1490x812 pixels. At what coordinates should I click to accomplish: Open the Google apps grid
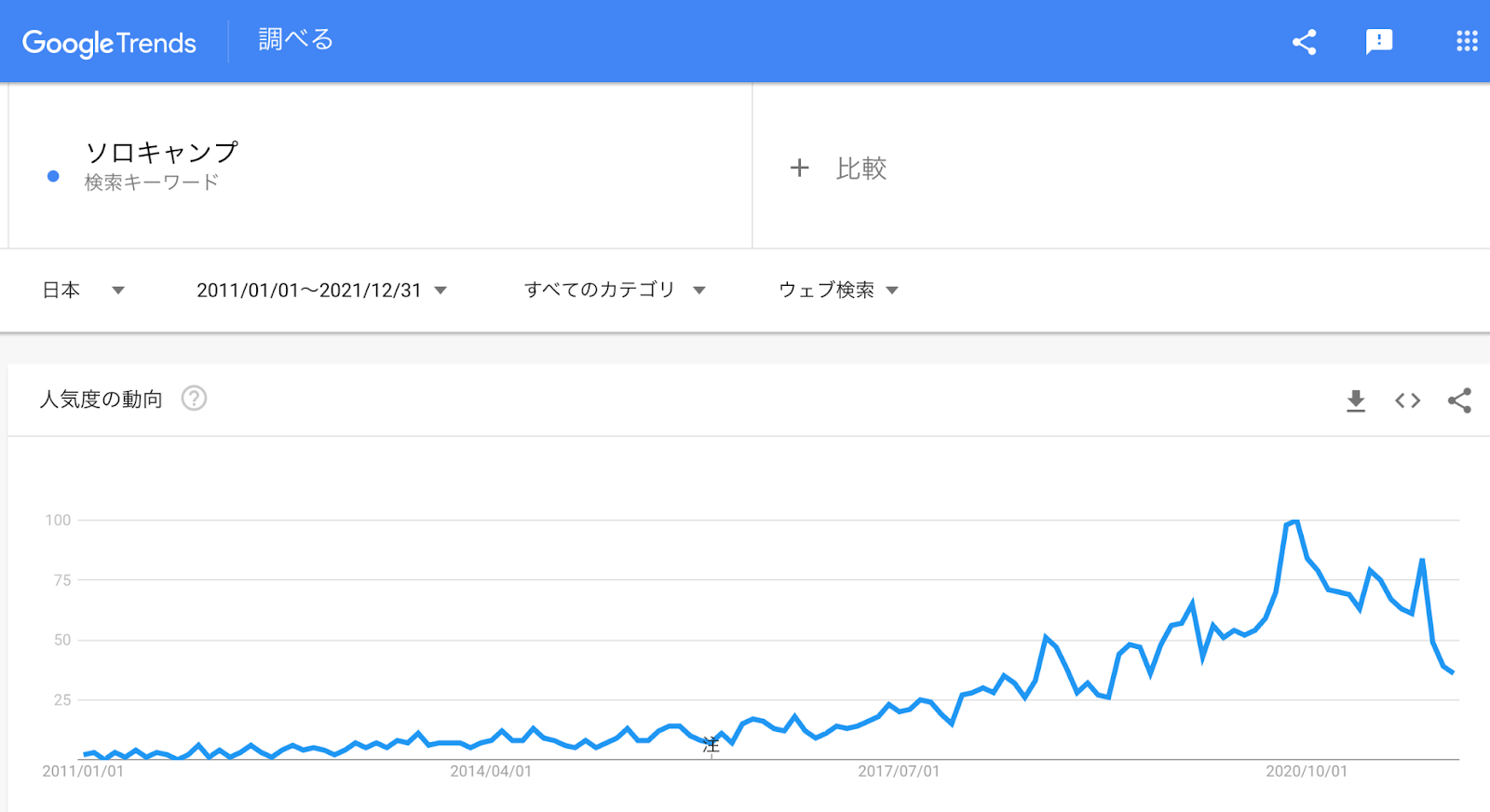pos(1467,41)
